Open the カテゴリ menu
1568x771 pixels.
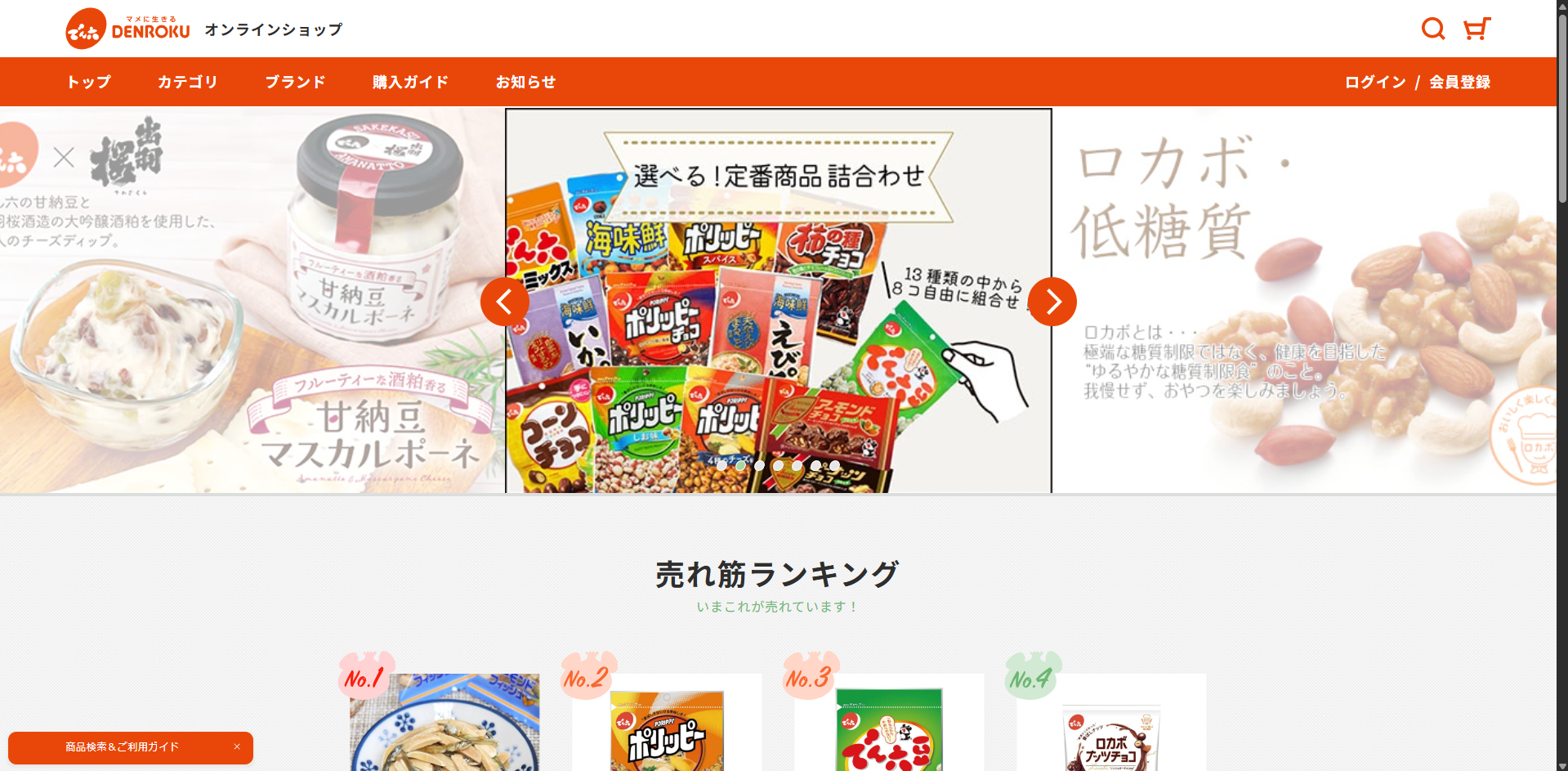pyautogui.click(x=188, y=82)
